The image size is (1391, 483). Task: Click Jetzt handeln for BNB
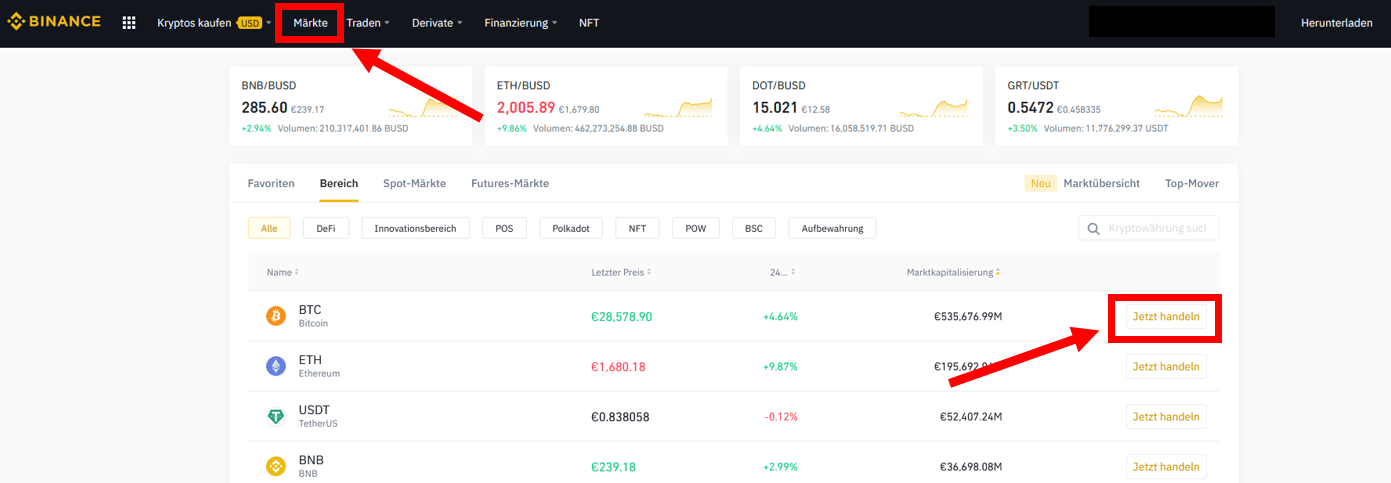1166,466
